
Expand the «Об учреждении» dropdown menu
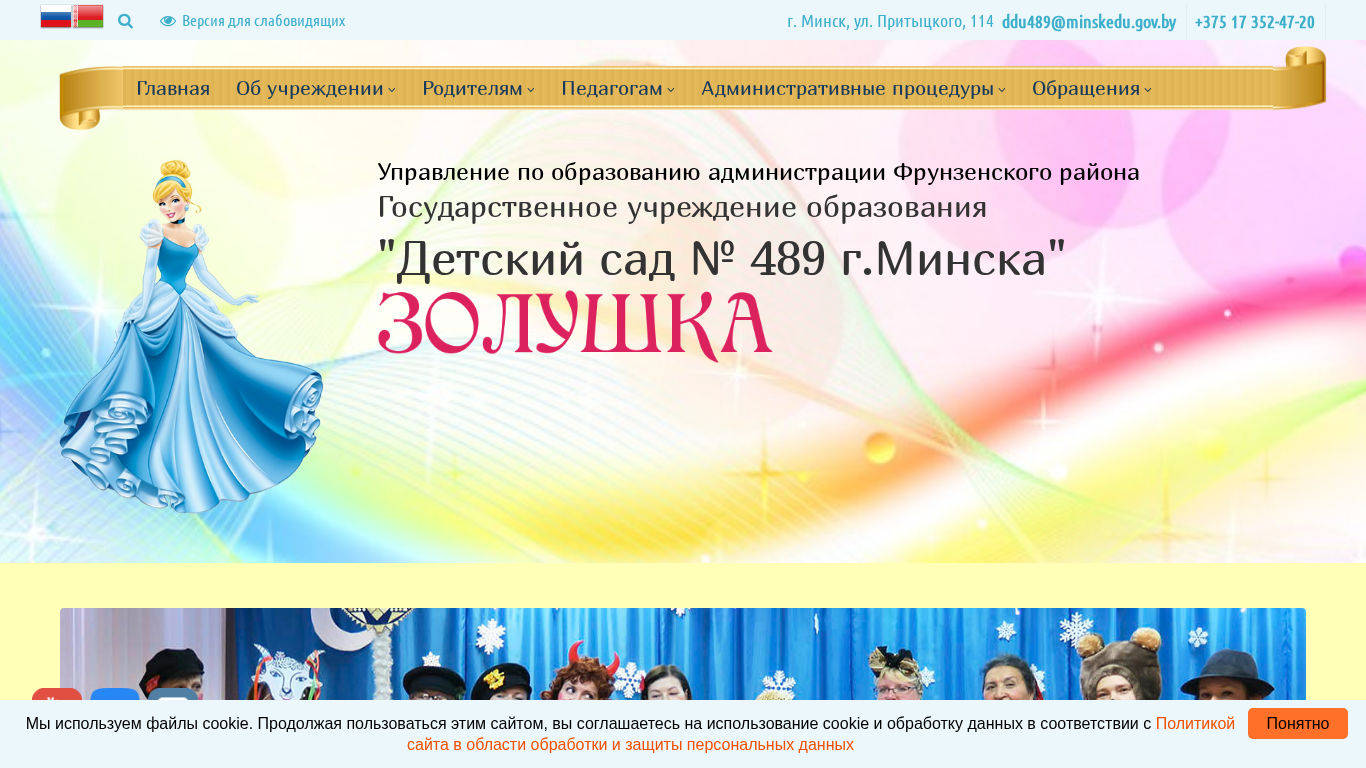[x=316, y=88]
